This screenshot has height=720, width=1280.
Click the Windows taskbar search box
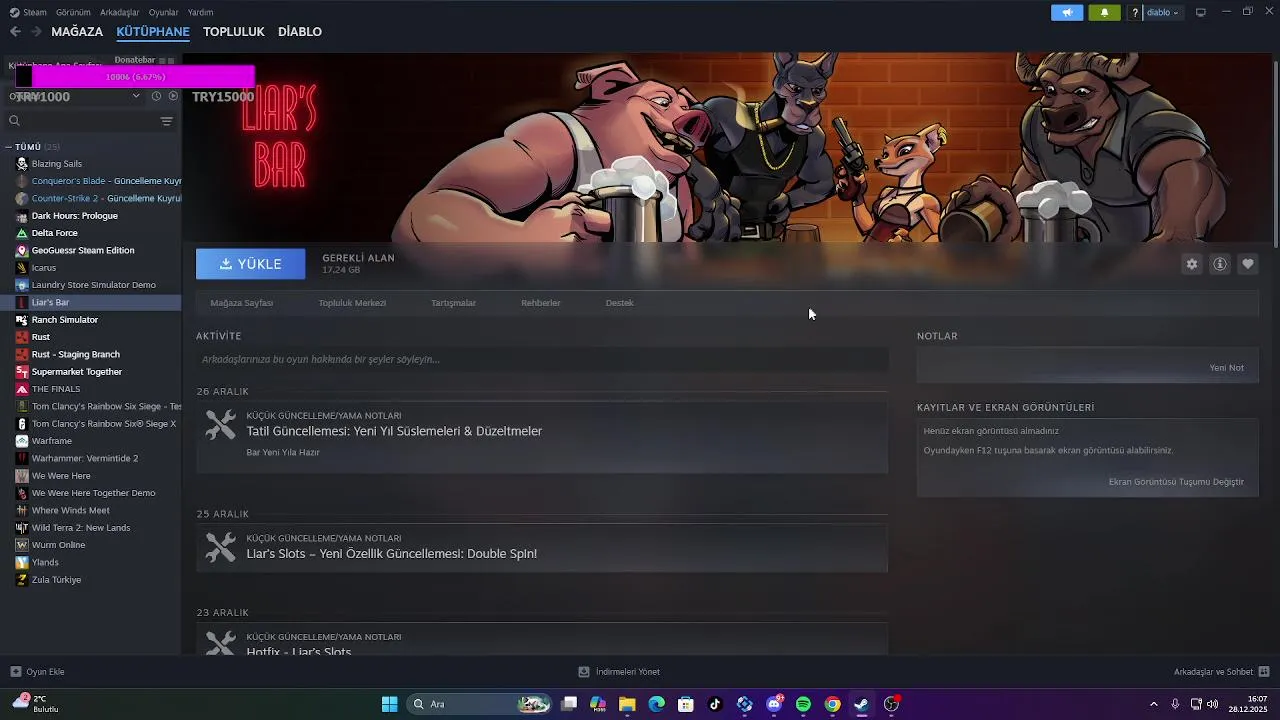click(x=480, y=704)
